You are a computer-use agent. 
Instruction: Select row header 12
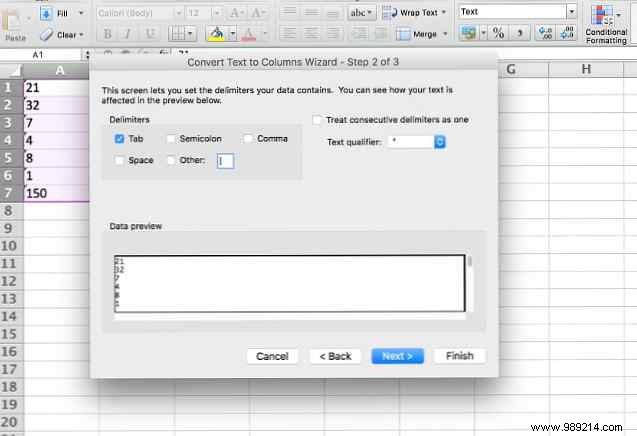click(12, 281)
